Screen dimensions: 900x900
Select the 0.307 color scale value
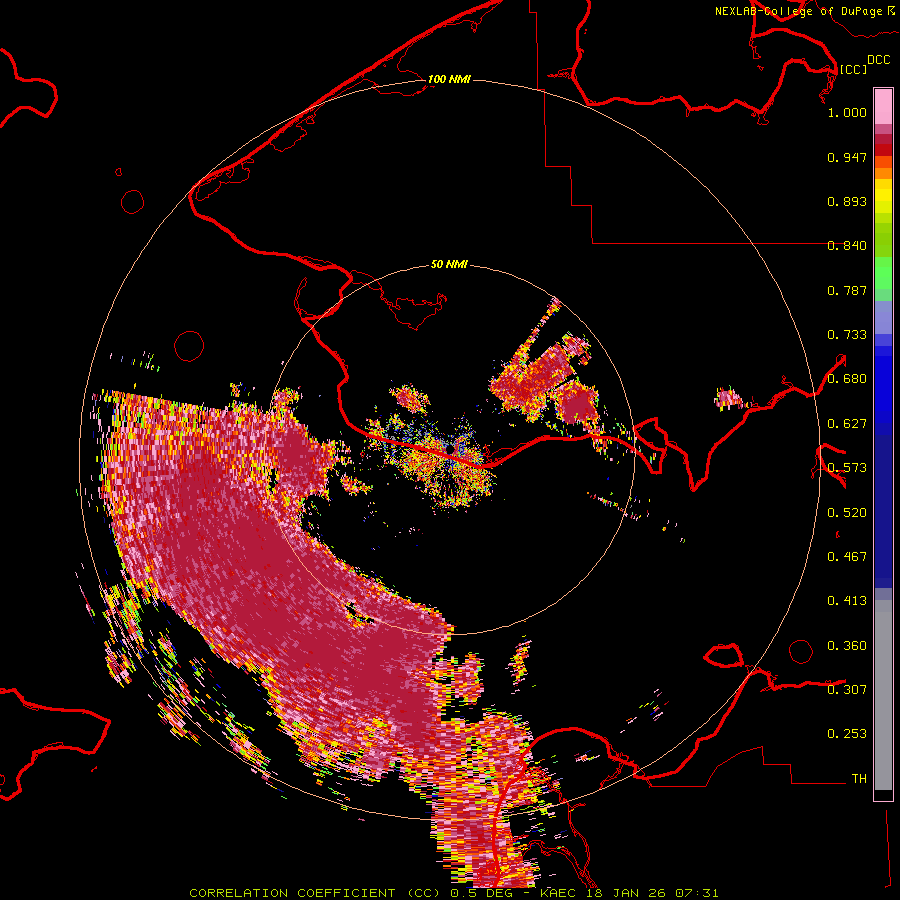(x=847, y=690)
